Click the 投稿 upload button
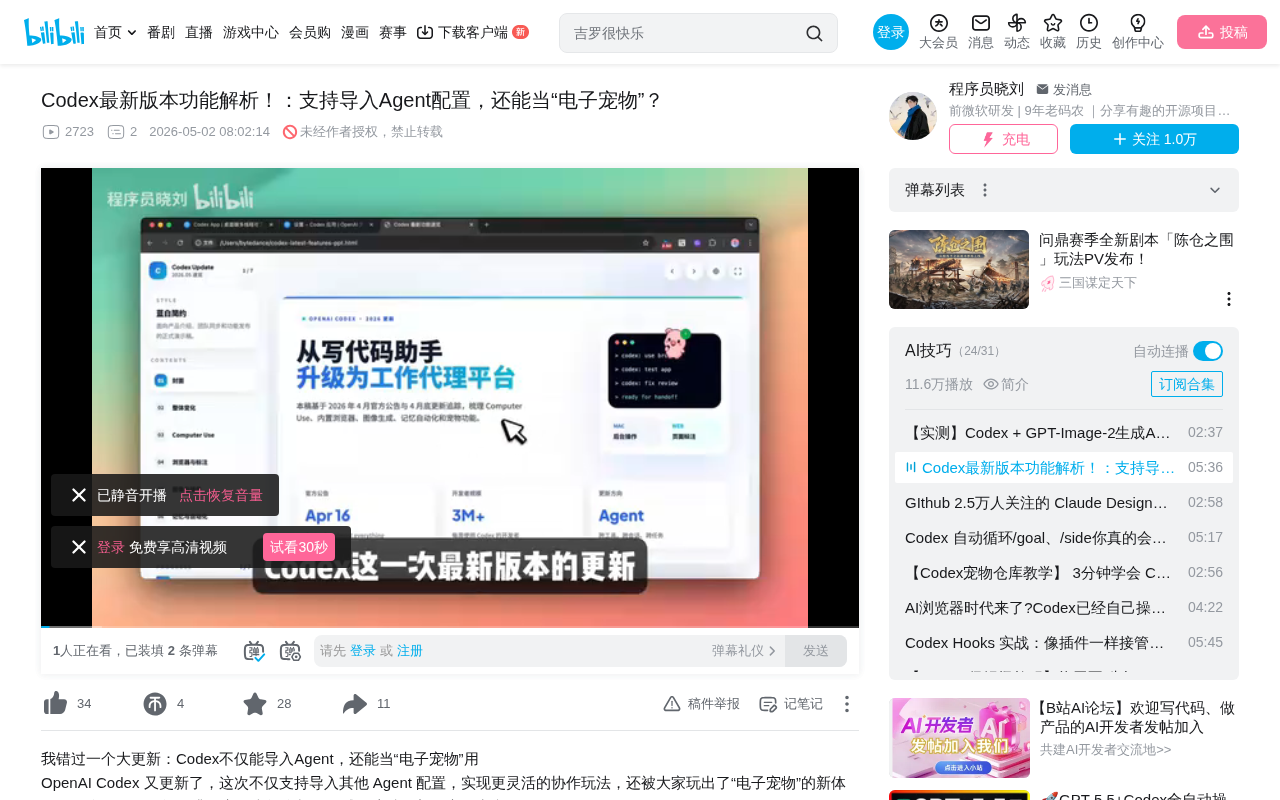 [1222, 32]
